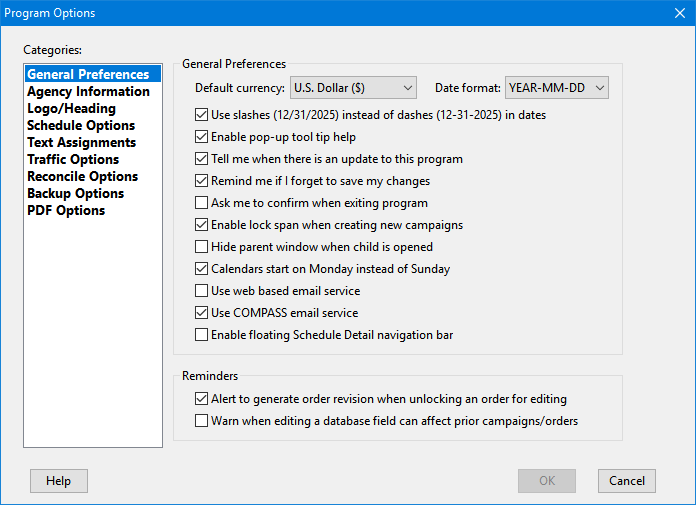Open the Default currency dropdown
The image size is (696, 505).
(x=352, y=88)
